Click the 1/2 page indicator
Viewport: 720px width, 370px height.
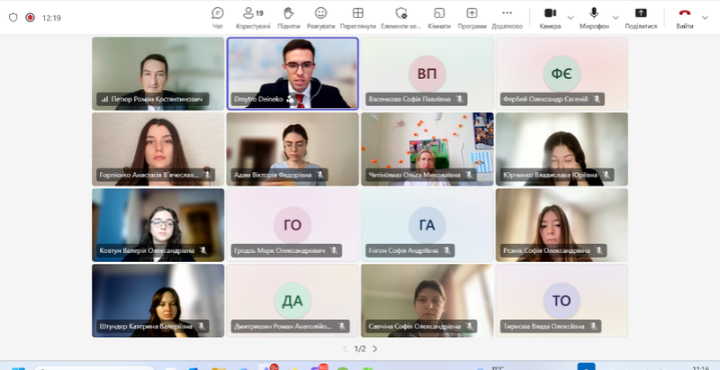pyautogui.click(x=360, y=349)
